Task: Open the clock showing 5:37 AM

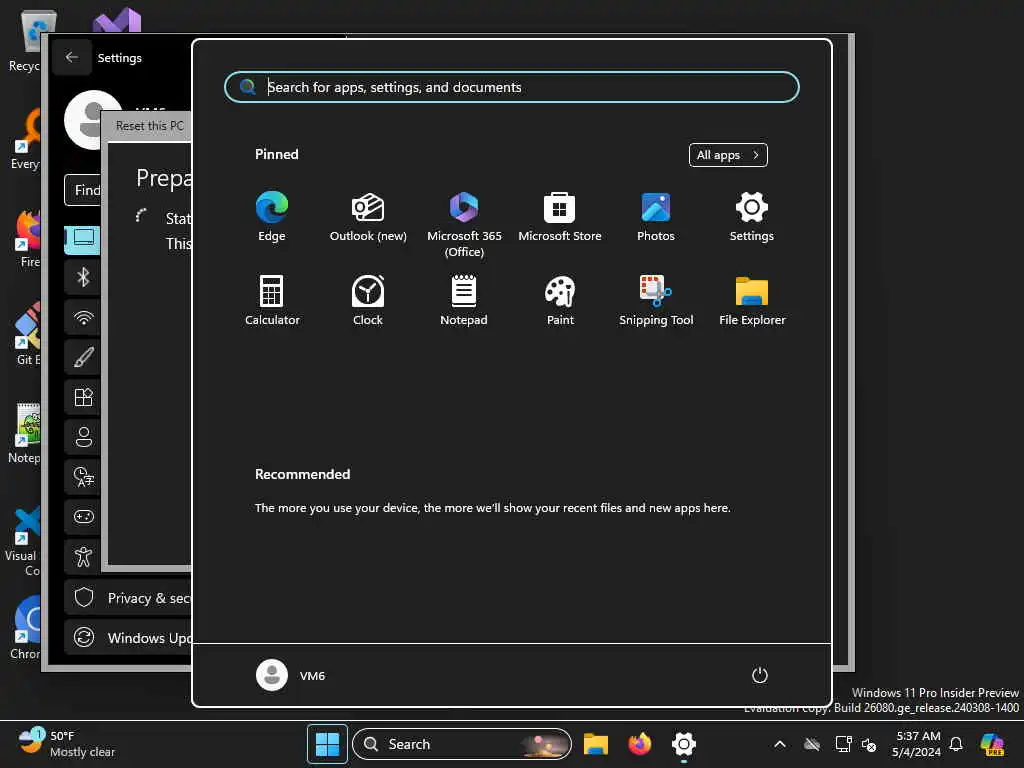Action: [x=918, y=744]
